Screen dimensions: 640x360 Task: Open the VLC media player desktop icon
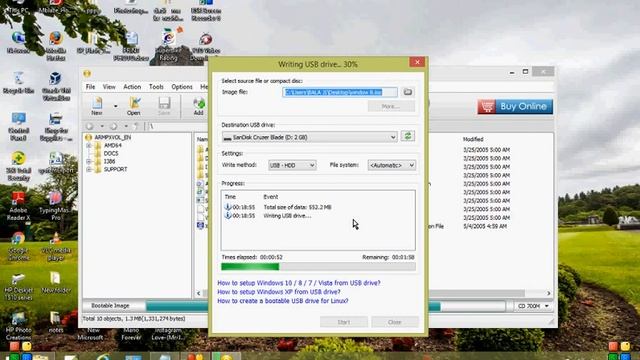click(x=56, y=246)
